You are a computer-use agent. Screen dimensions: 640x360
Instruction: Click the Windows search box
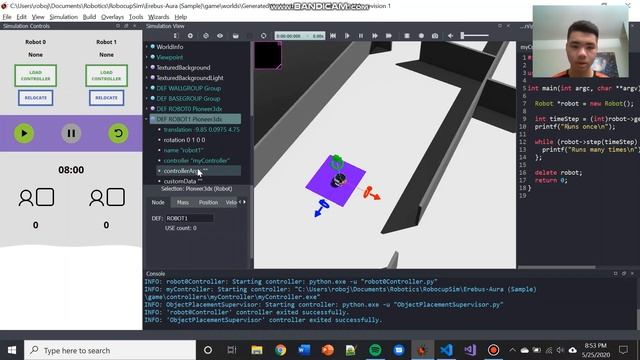coord(110,350)
